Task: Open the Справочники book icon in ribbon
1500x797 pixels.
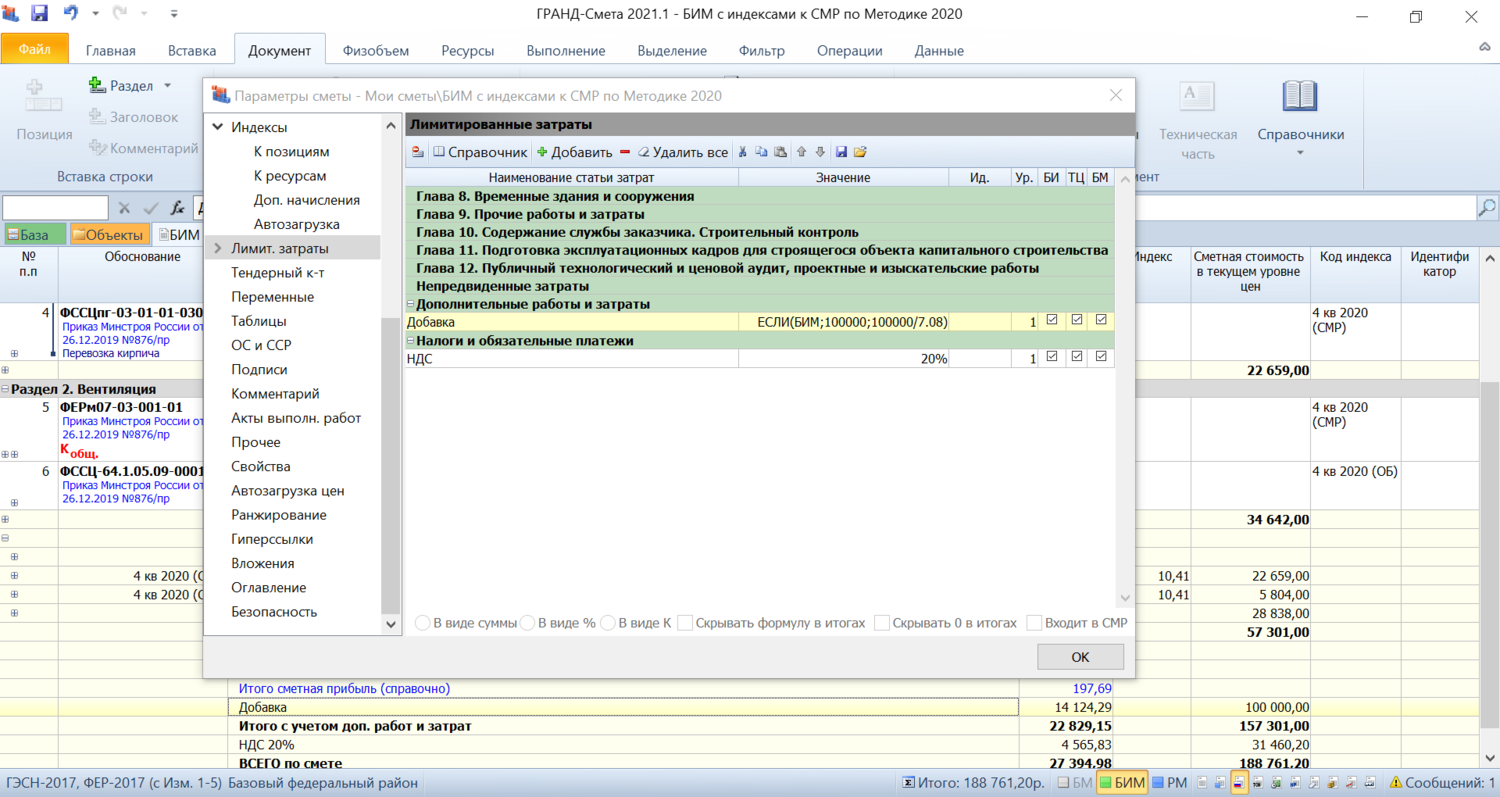Action: (1300, 97)
